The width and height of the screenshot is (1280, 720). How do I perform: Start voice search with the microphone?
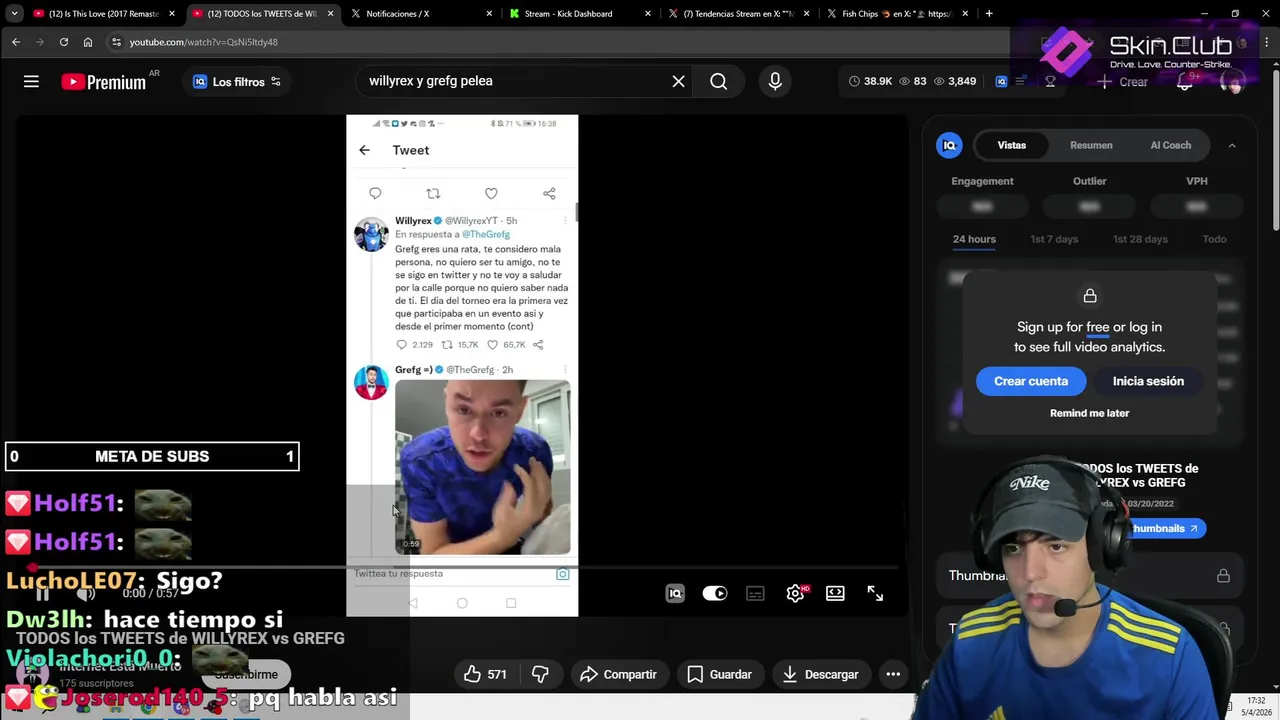pos(775,81)
